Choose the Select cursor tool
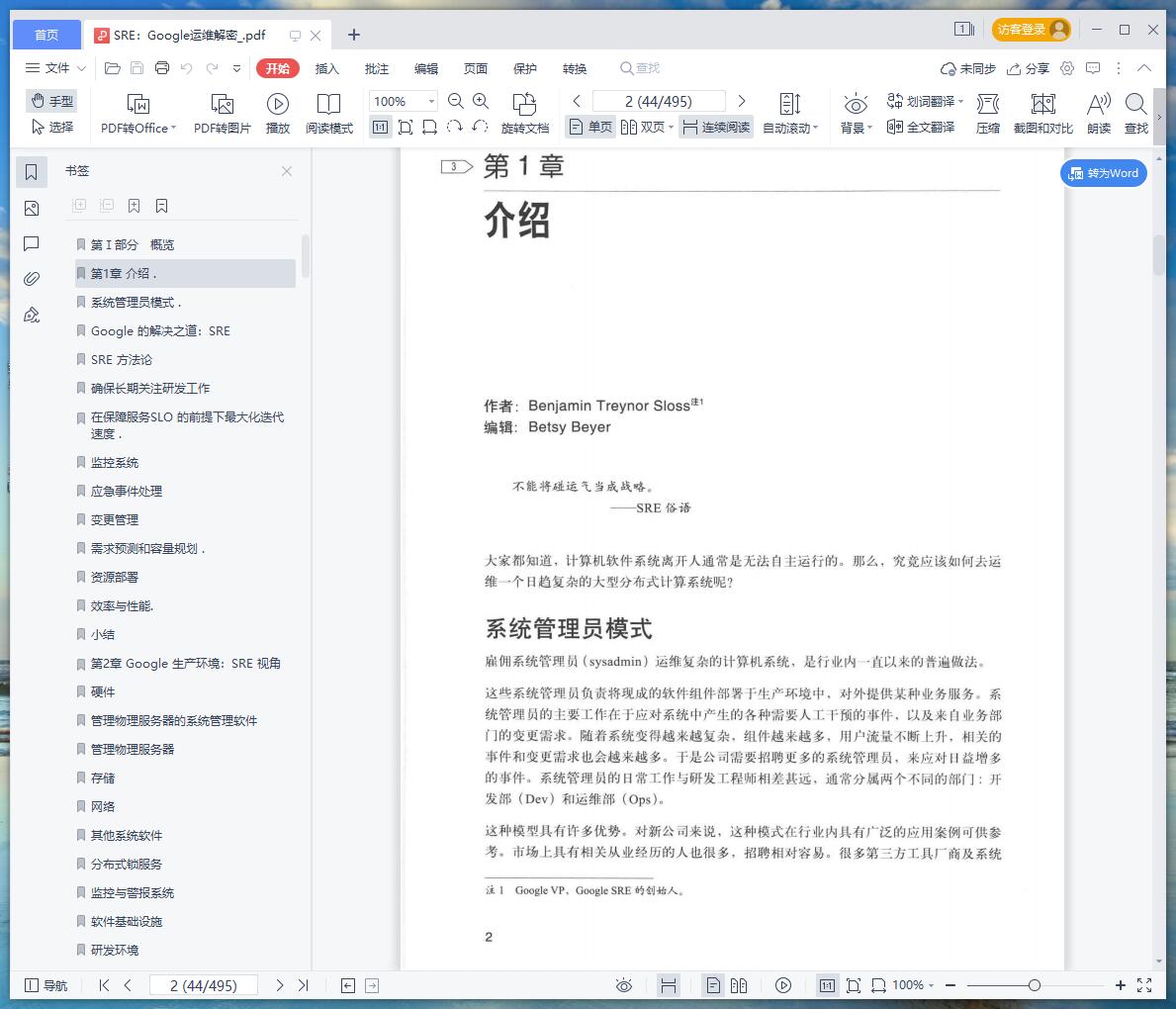Screen dimensions: 1176x1009 click(x=51, y=127)
